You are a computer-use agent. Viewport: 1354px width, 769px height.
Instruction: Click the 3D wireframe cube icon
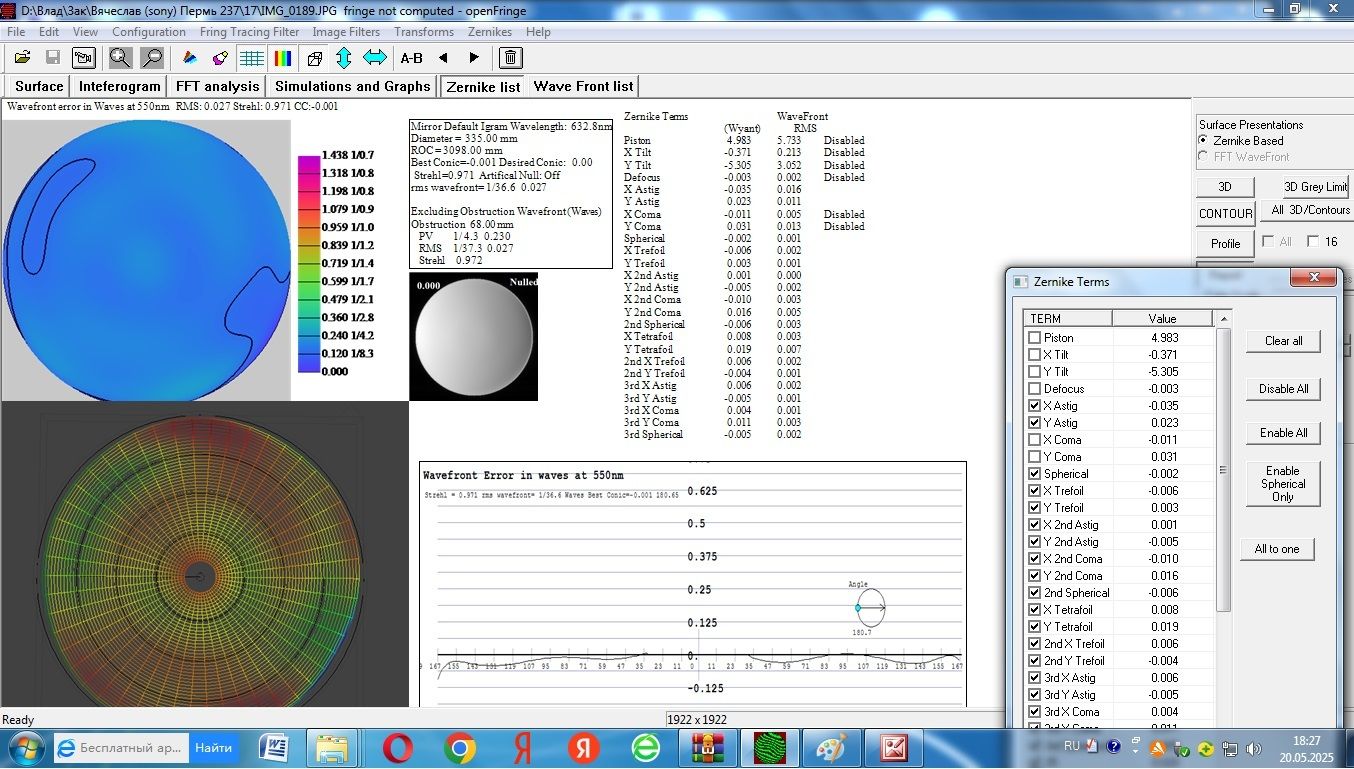[x=314, y=58]
